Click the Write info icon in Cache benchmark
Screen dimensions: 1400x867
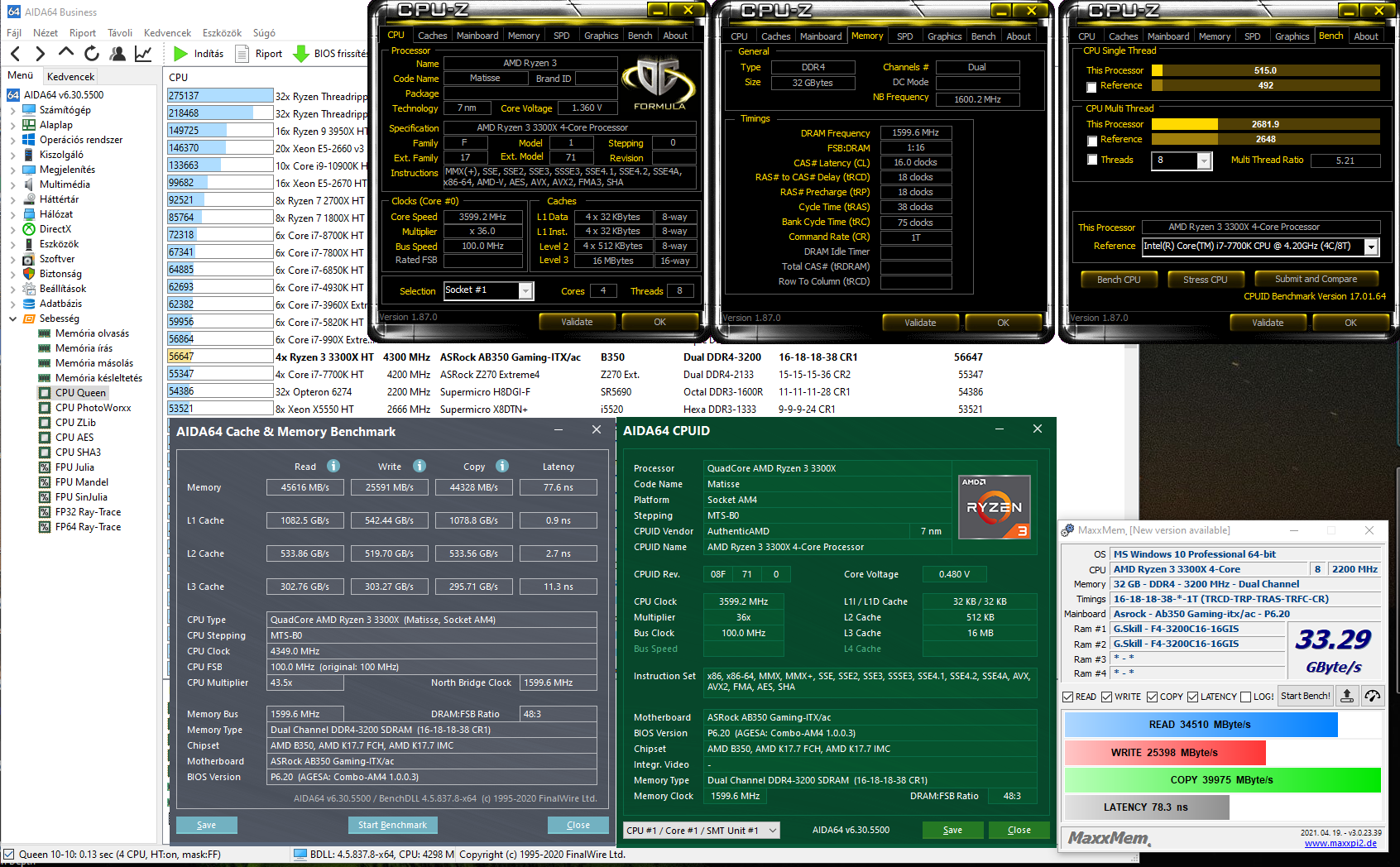click(420, 466)
